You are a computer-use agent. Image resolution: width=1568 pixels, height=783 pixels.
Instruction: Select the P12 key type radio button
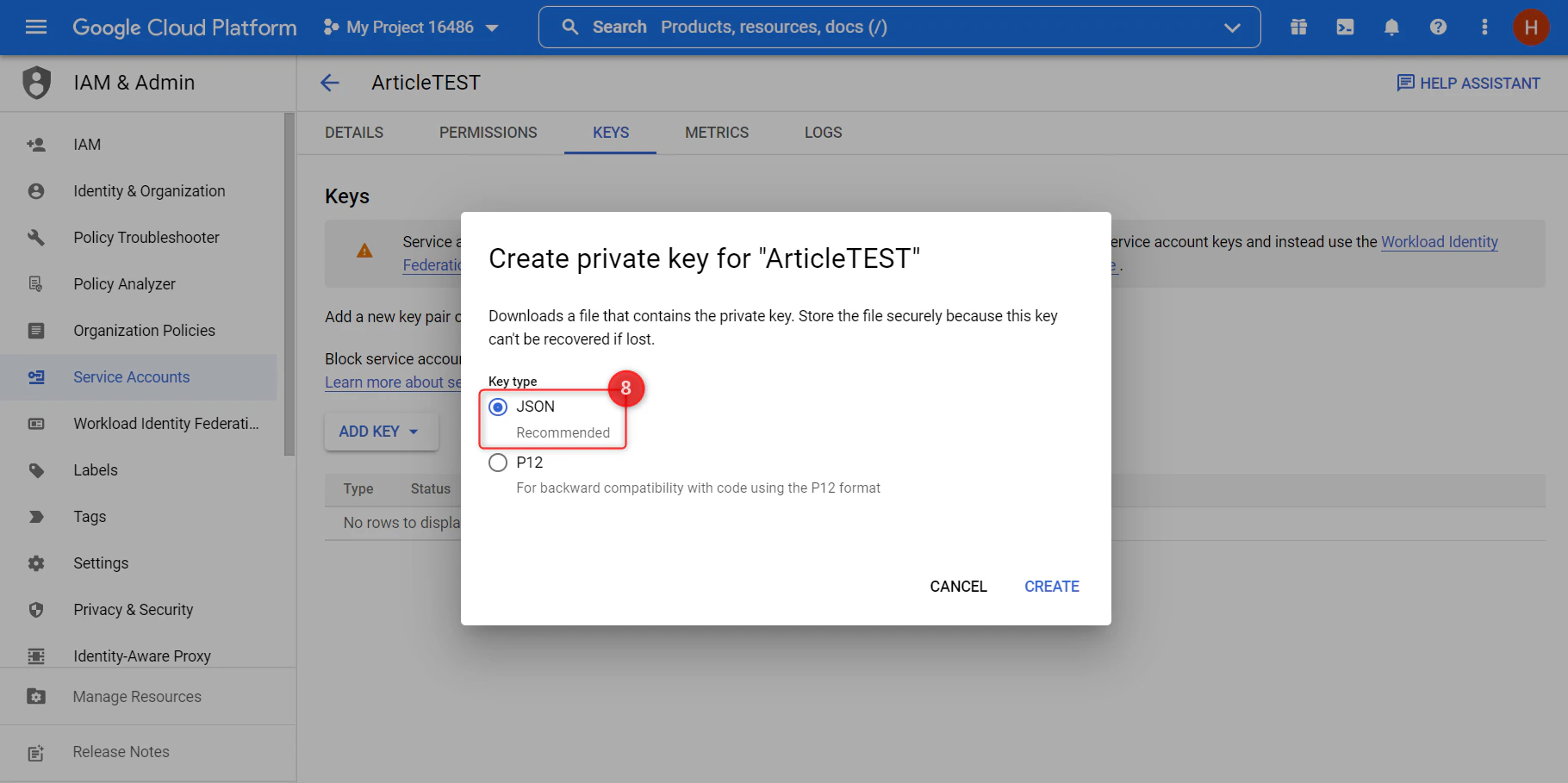coord(498,463)
